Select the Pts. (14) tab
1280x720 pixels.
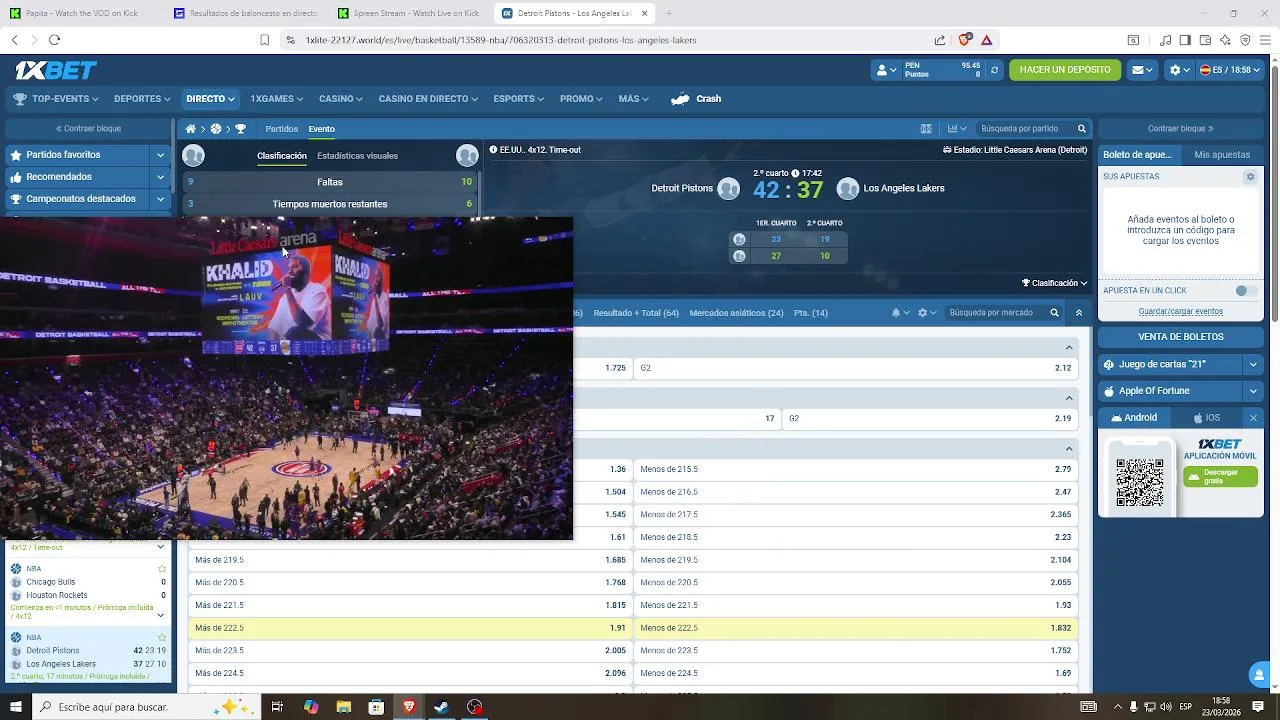(811, 313)
